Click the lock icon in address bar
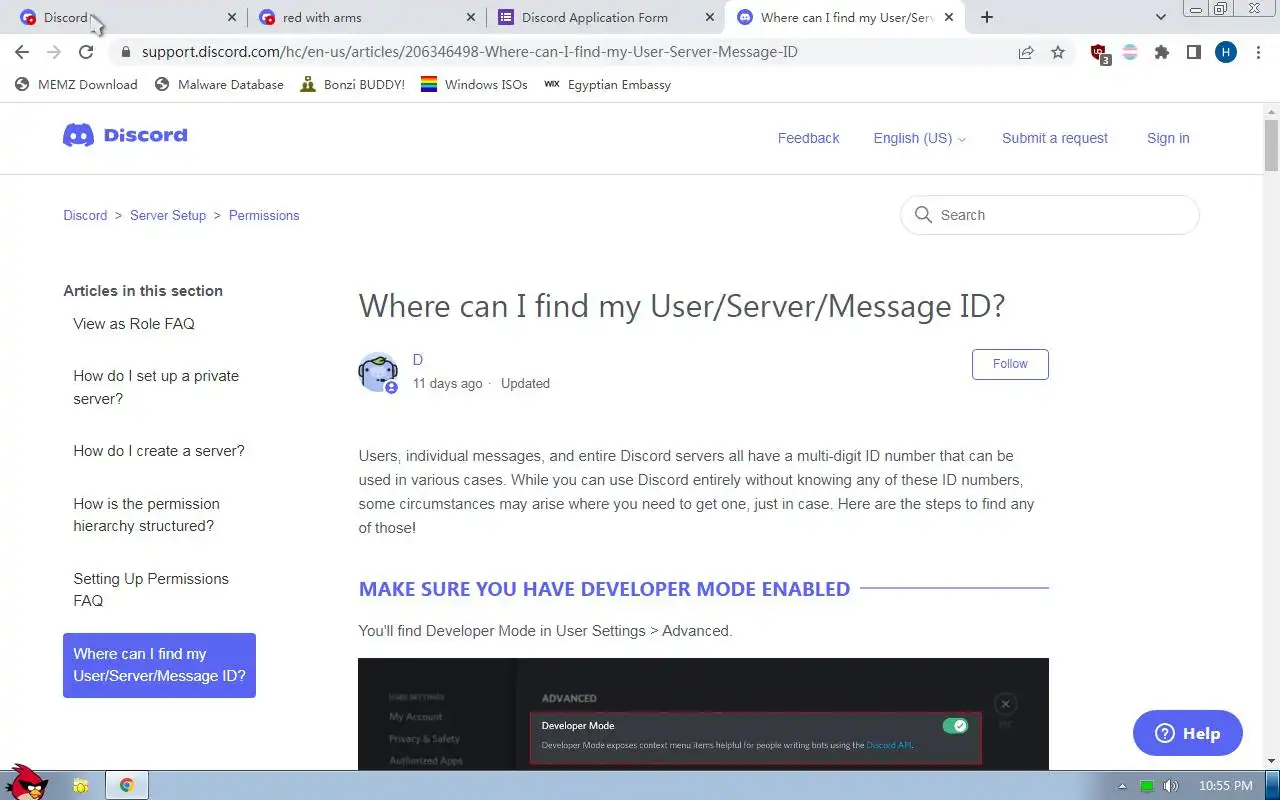1280x800 pixels. [x=126, y=52]
